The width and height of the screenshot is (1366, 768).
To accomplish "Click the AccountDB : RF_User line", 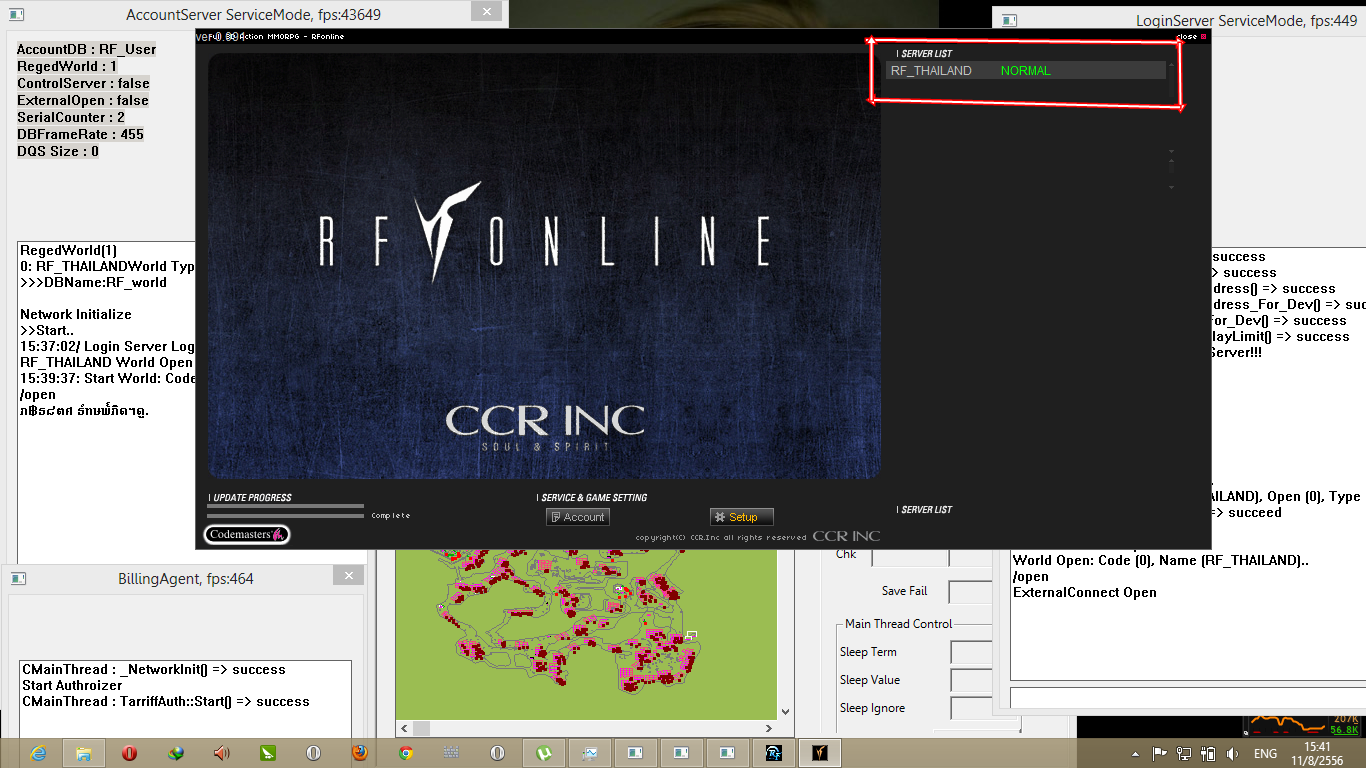I will (87, 49).
